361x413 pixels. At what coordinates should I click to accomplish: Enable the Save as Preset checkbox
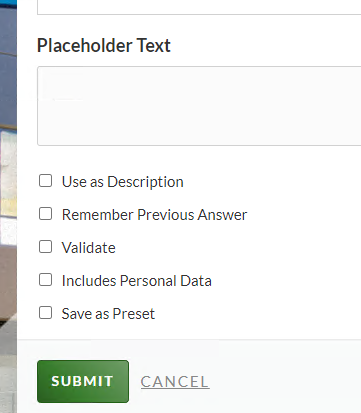click(x=45, y=313)
